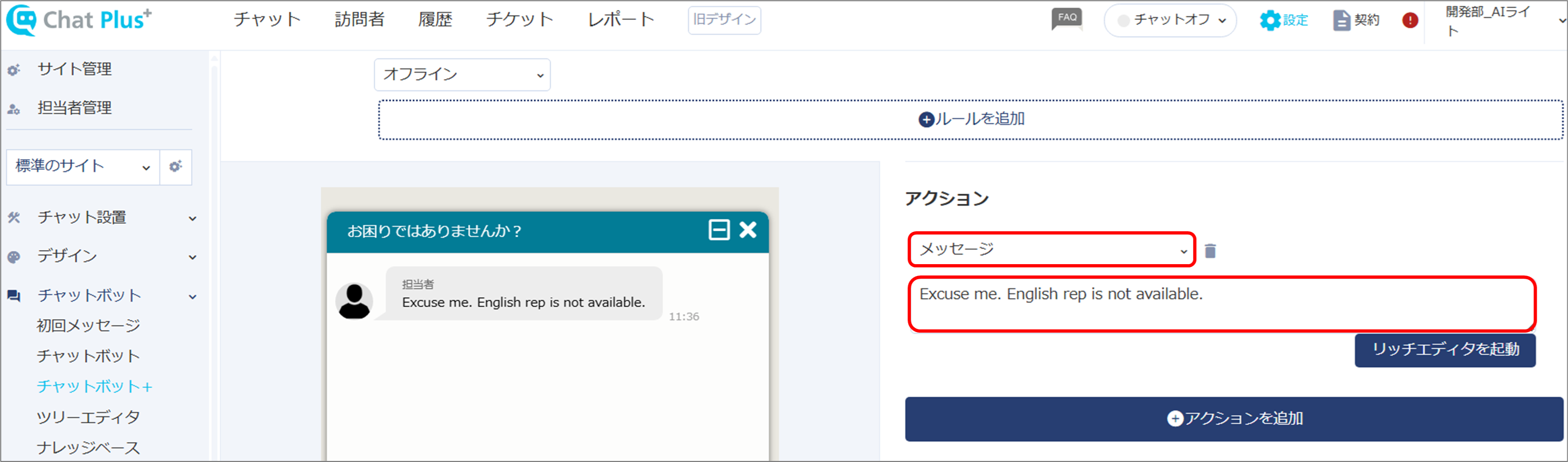Go to the レポート tab
This screenshot has height=462, width=1568.
click(621, 19)
